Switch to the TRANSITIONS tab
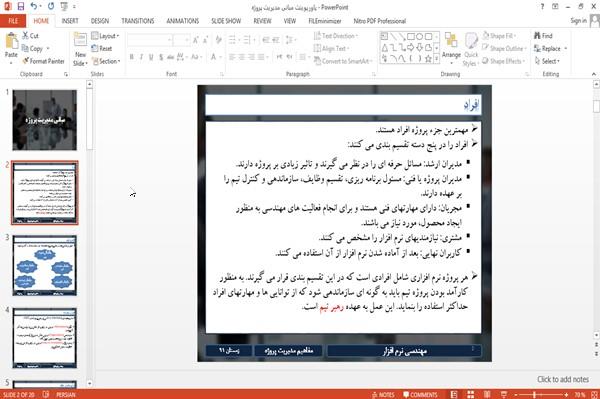Image resolution: width=600 pixels, height=399 pixels. pyautogui.click(x=138, y=21)
